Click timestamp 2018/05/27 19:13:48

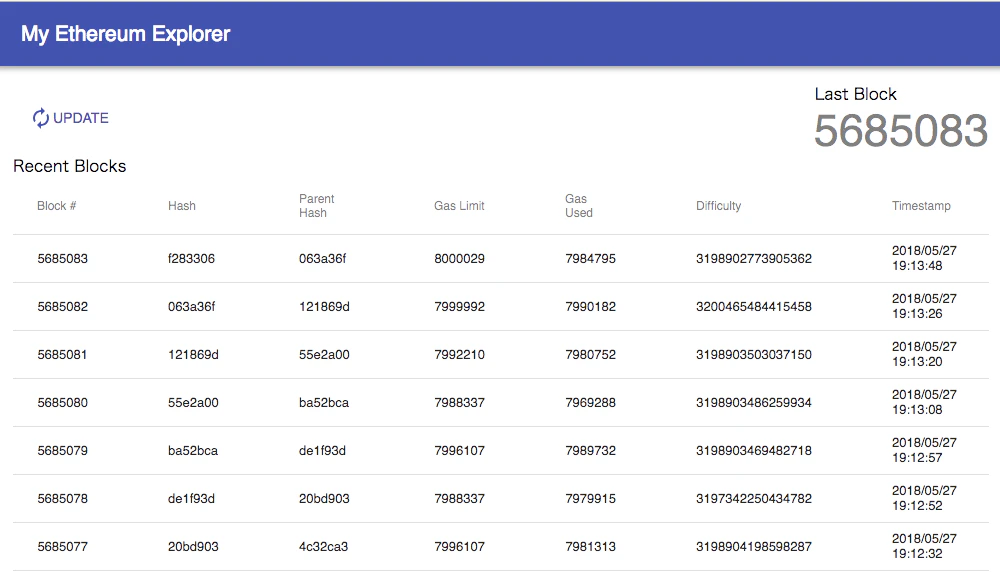coord(924,258)
